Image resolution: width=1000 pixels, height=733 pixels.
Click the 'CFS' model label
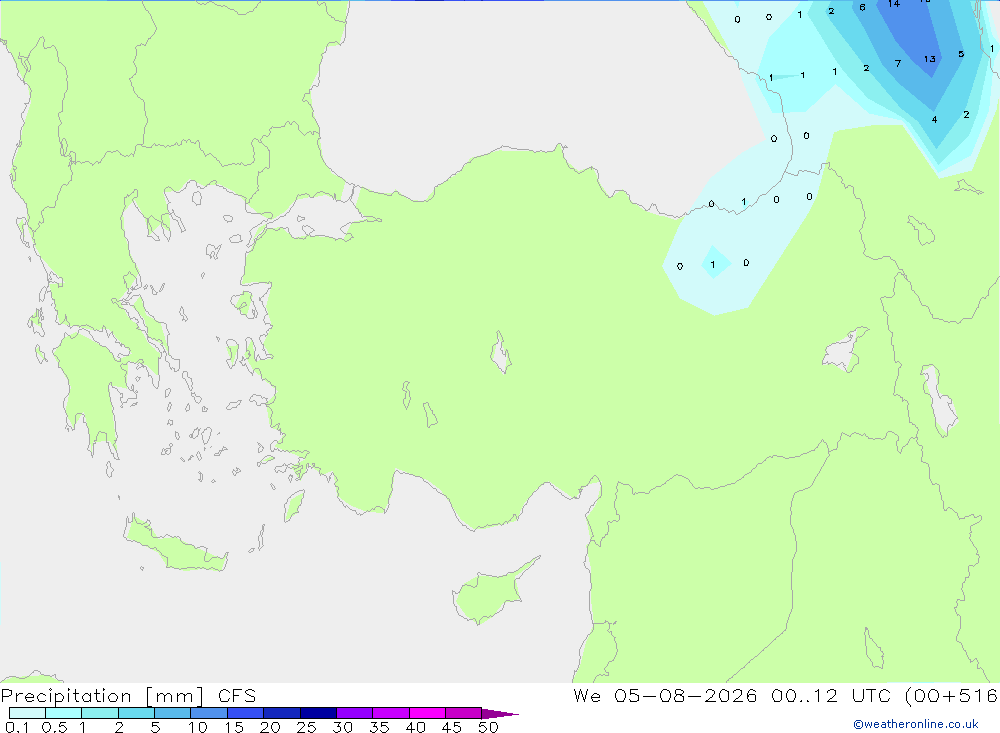point(237,696)
